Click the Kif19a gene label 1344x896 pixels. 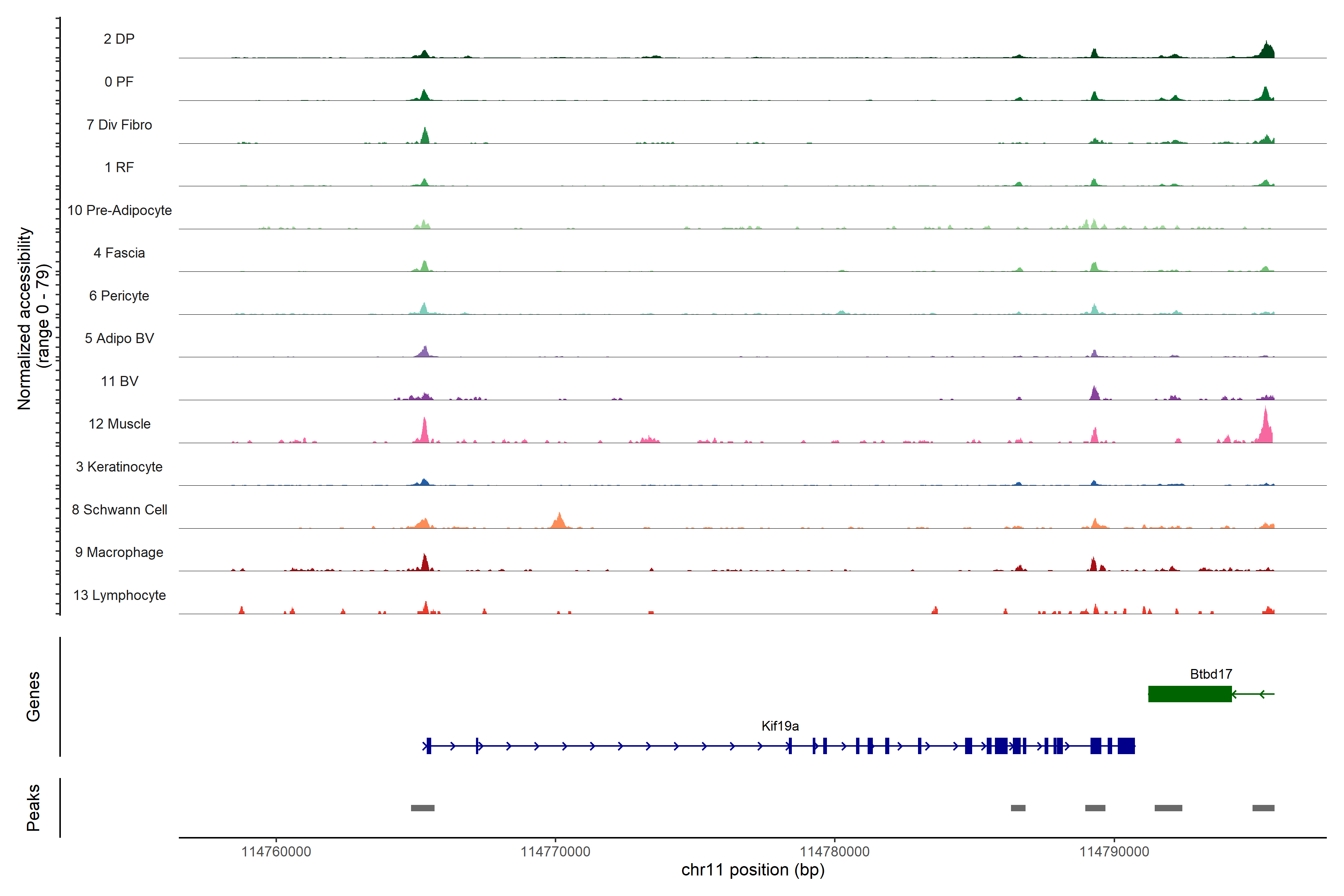780,726
